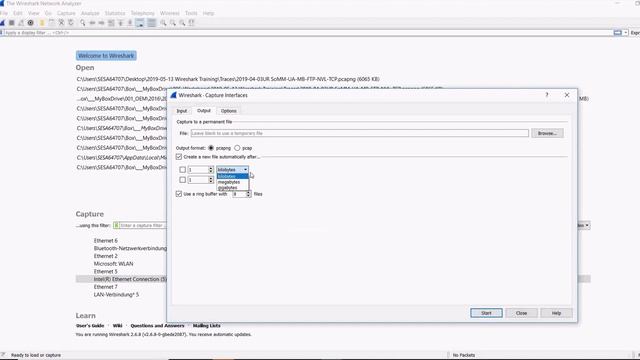The width and height of the screenshot is (640, 360).
Task: Click the Zoom in toolbar icon
Action: pyautogui.click(x=163, y=23)
